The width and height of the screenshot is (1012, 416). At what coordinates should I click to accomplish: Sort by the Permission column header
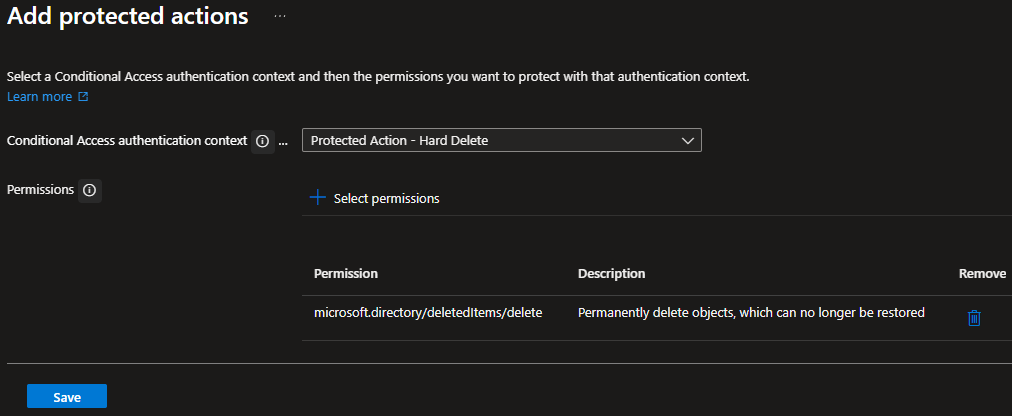click(346, 273)
